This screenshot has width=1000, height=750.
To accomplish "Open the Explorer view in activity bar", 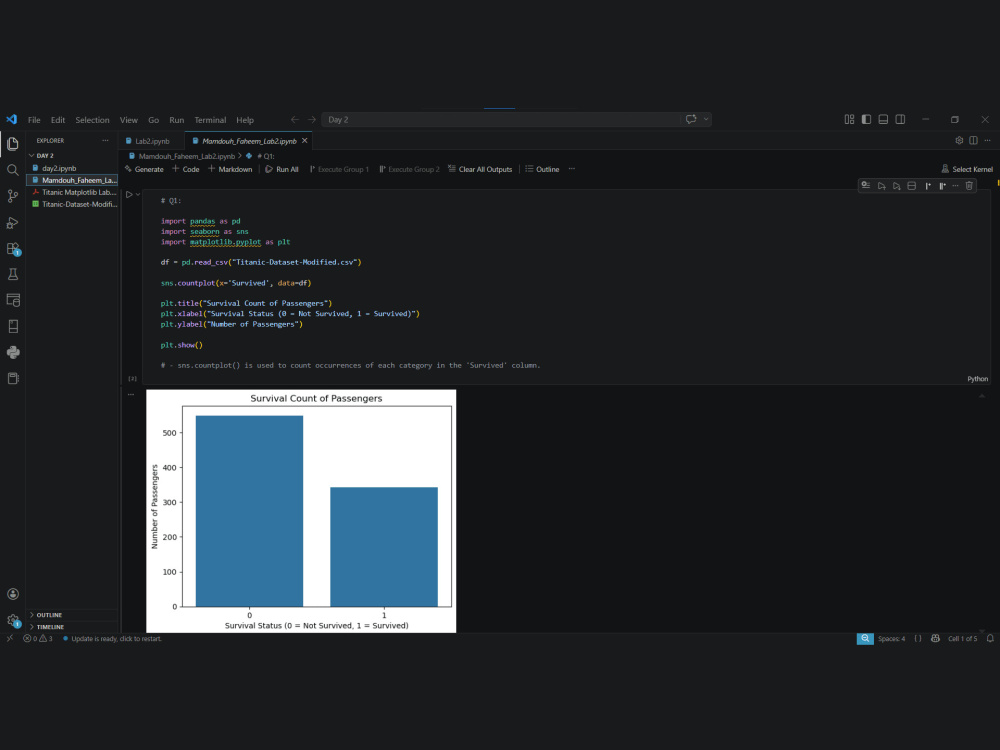I will click(13, 144).
